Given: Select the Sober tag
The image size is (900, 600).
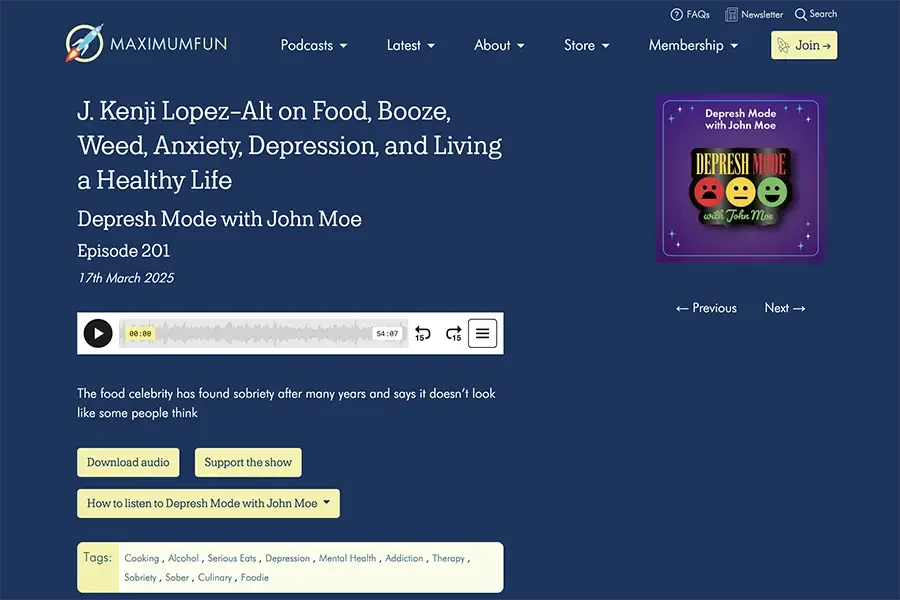Looking at the screenshot, I should point(177,578).
